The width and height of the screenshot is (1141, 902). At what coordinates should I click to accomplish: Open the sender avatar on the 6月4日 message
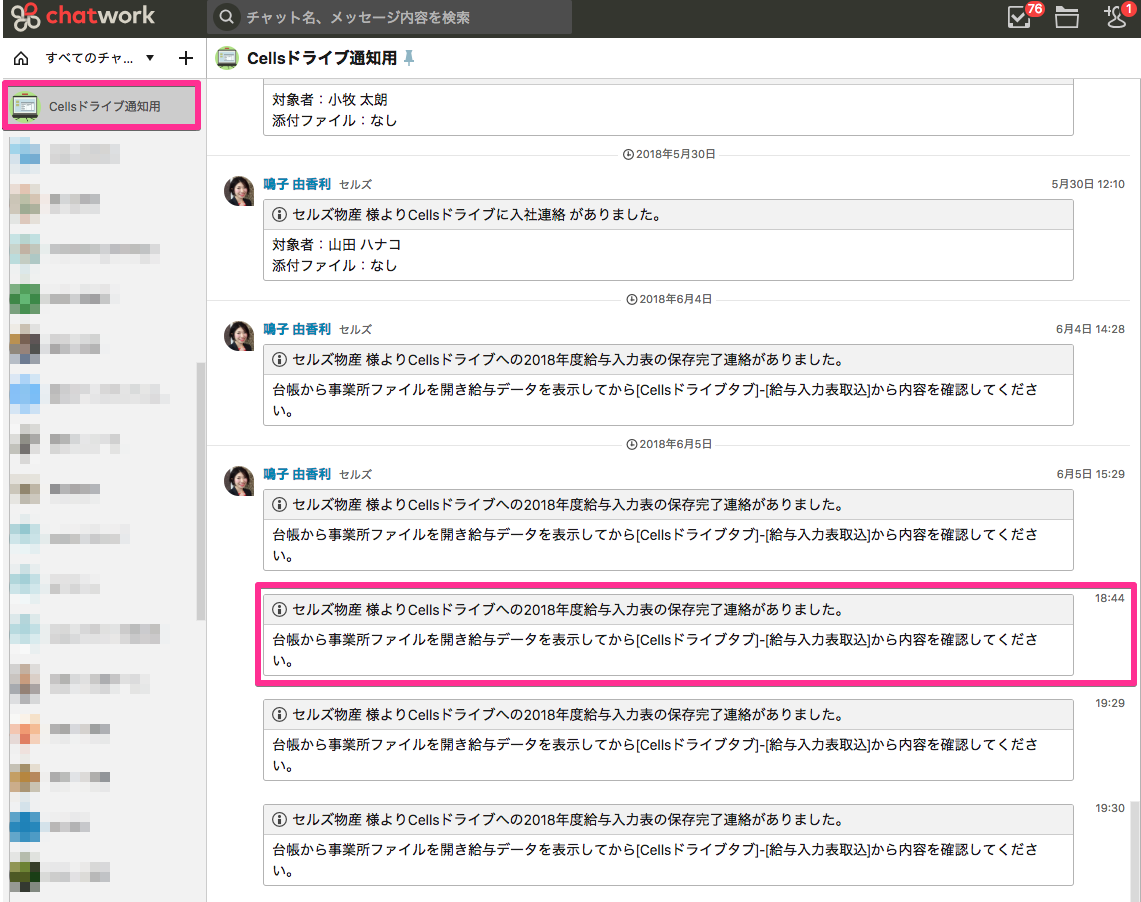click(x=239, y=336)
